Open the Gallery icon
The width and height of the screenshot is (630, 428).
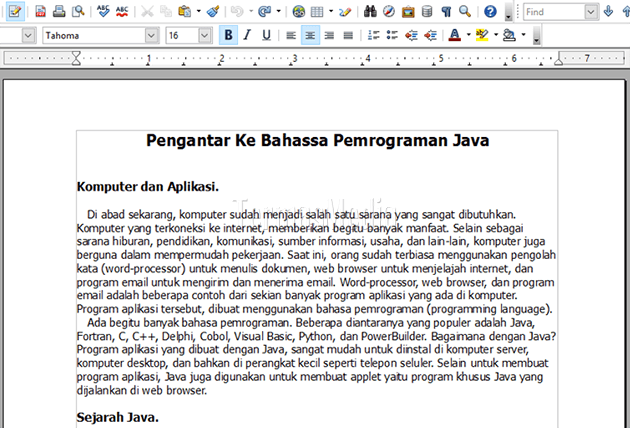408,12
